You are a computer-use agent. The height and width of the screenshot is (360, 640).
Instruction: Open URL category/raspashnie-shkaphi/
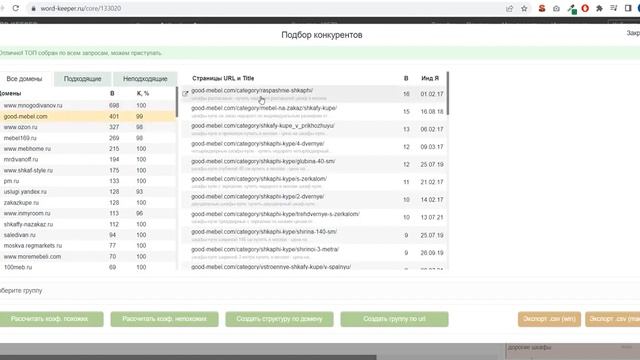[x=252, y=90]
